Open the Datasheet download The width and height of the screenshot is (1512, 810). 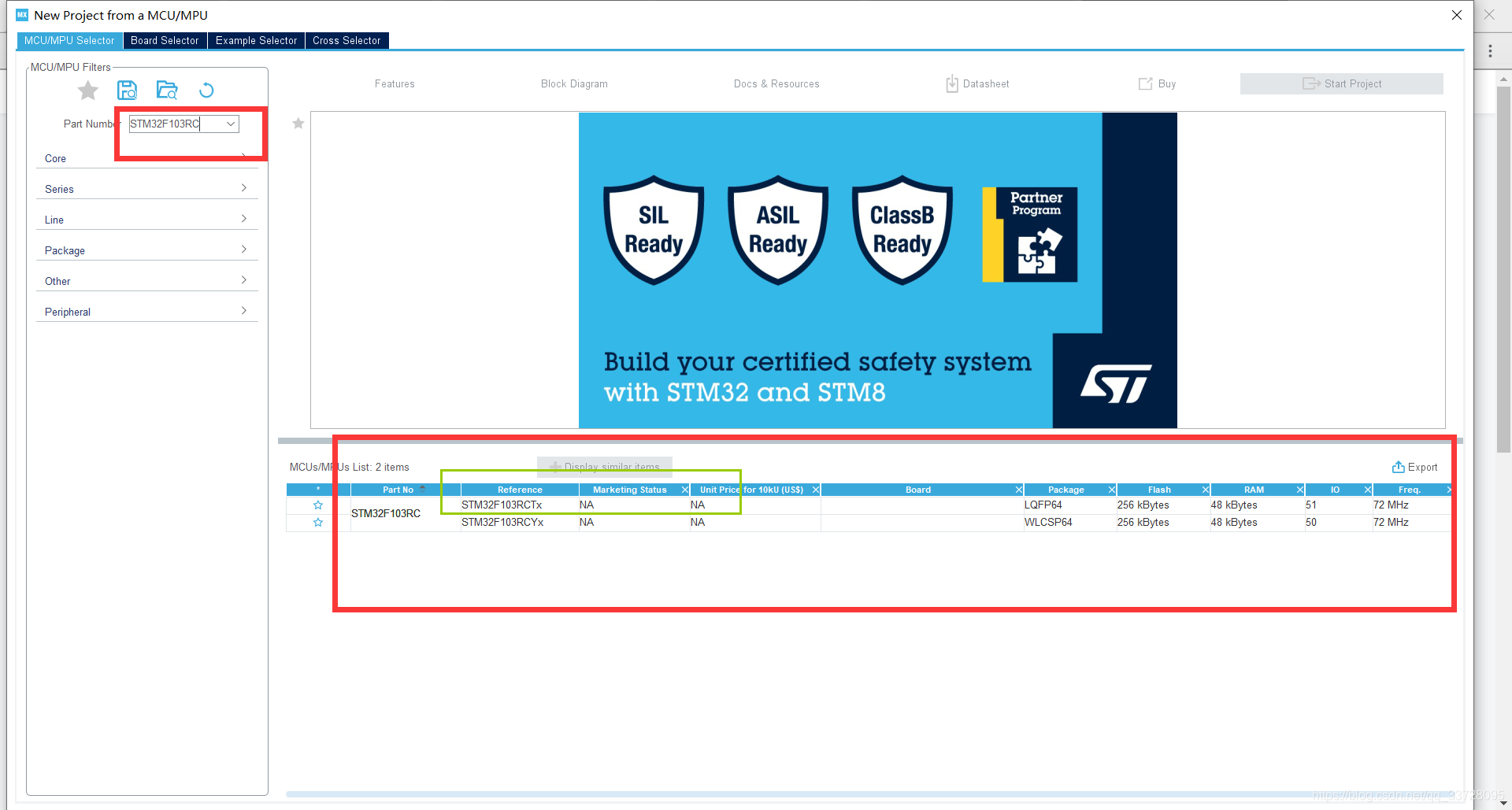(977, 83)
